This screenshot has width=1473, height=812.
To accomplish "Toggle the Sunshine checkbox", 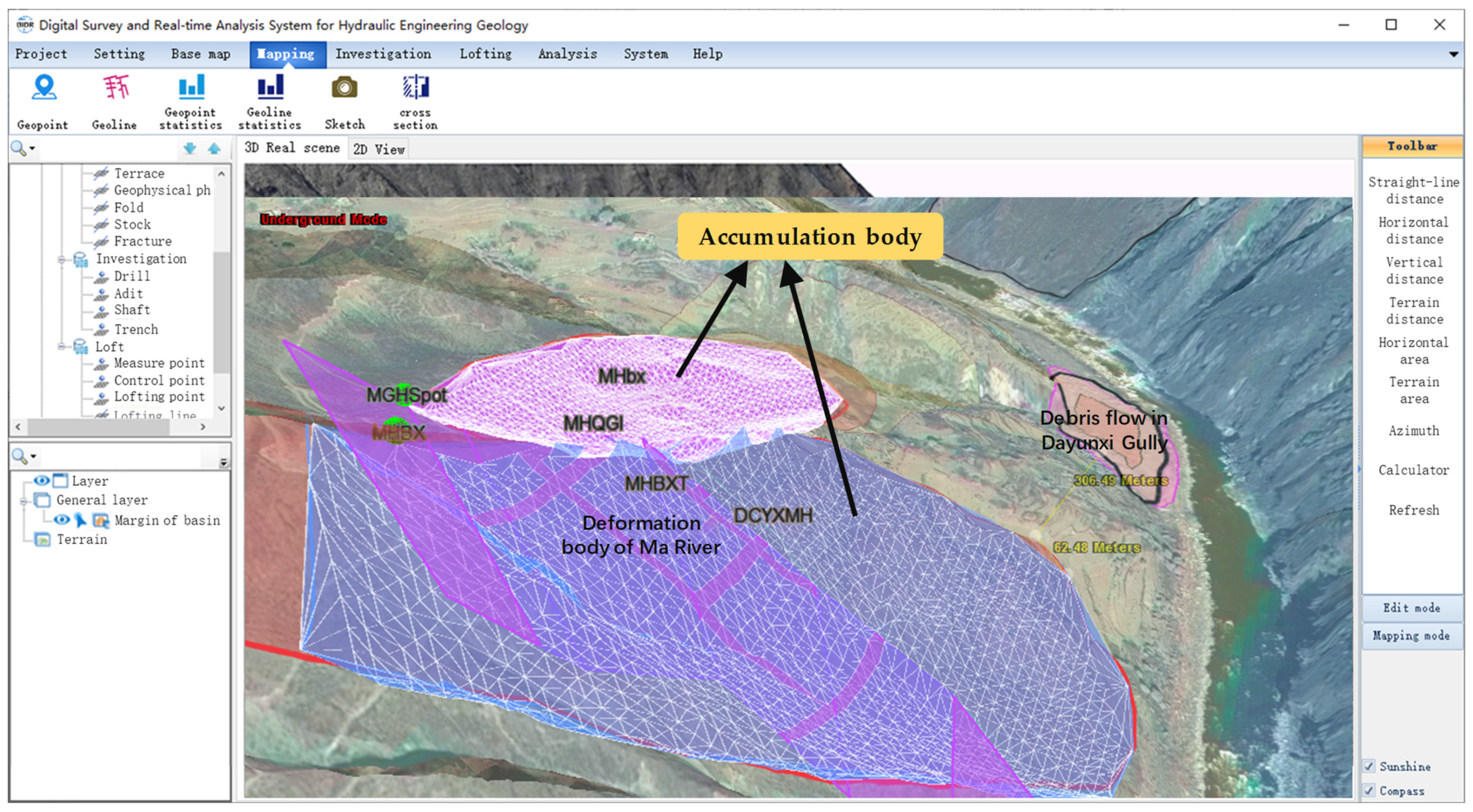I will (x=1369, y=766).
